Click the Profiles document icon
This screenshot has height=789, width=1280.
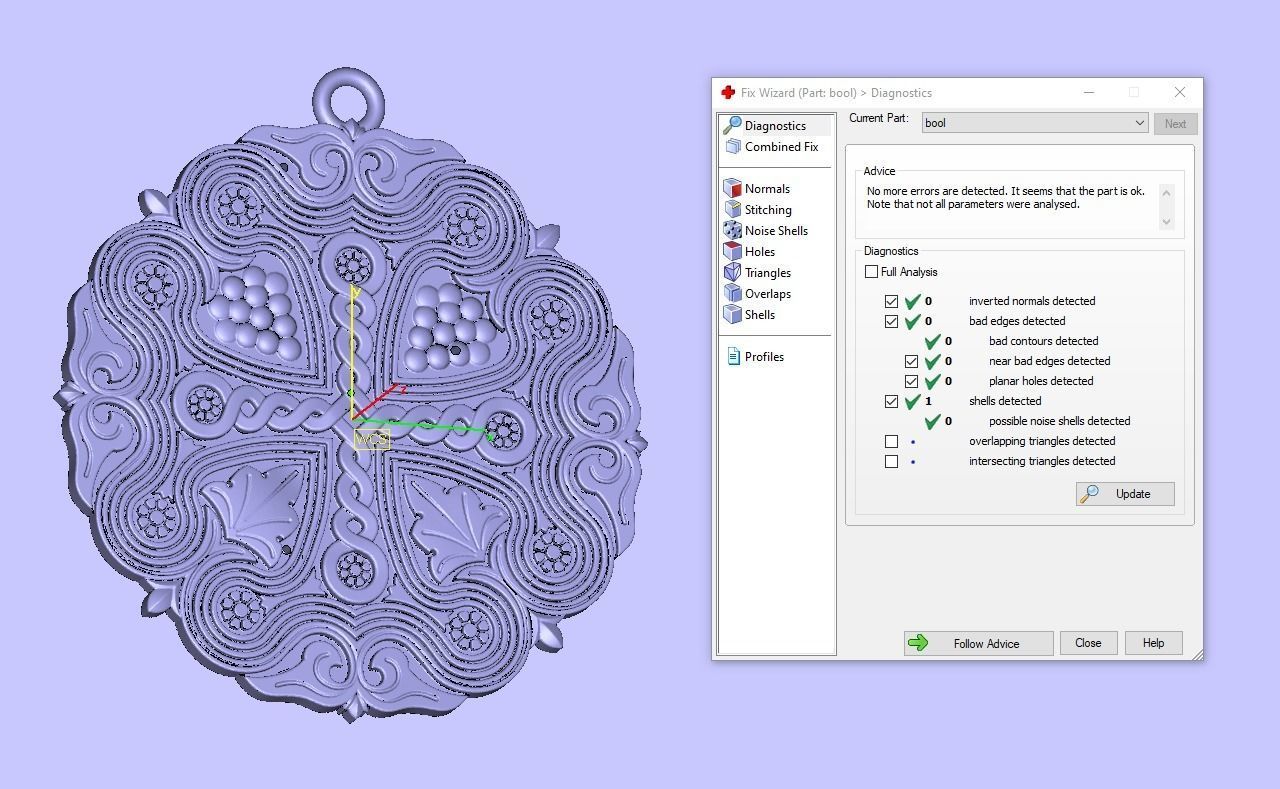733,356
